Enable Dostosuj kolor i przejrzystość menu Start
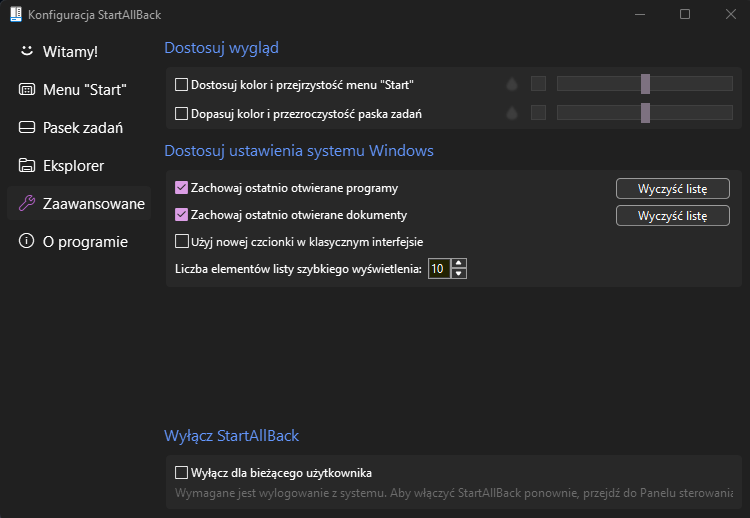This screenshot has width=750, height=518. [x=181, y=85]
